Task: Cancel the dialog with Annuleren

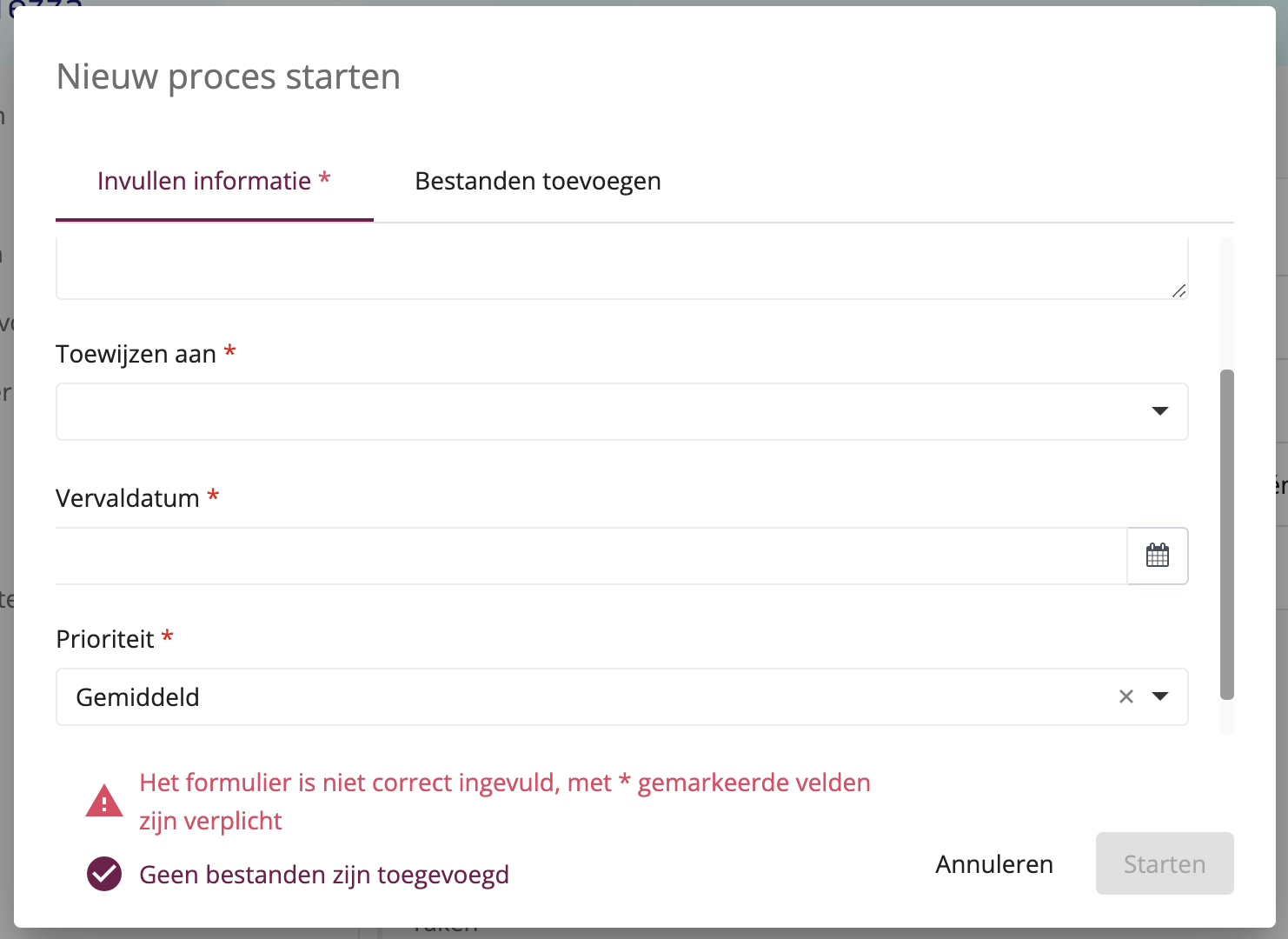Action: (994, 863)
